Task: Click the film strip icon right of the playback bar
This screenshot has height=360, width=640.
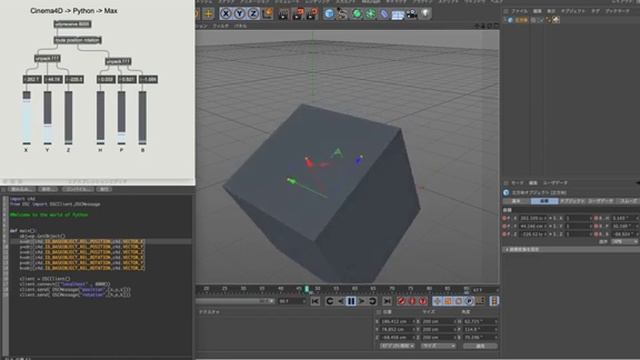Action: point(494,301)
